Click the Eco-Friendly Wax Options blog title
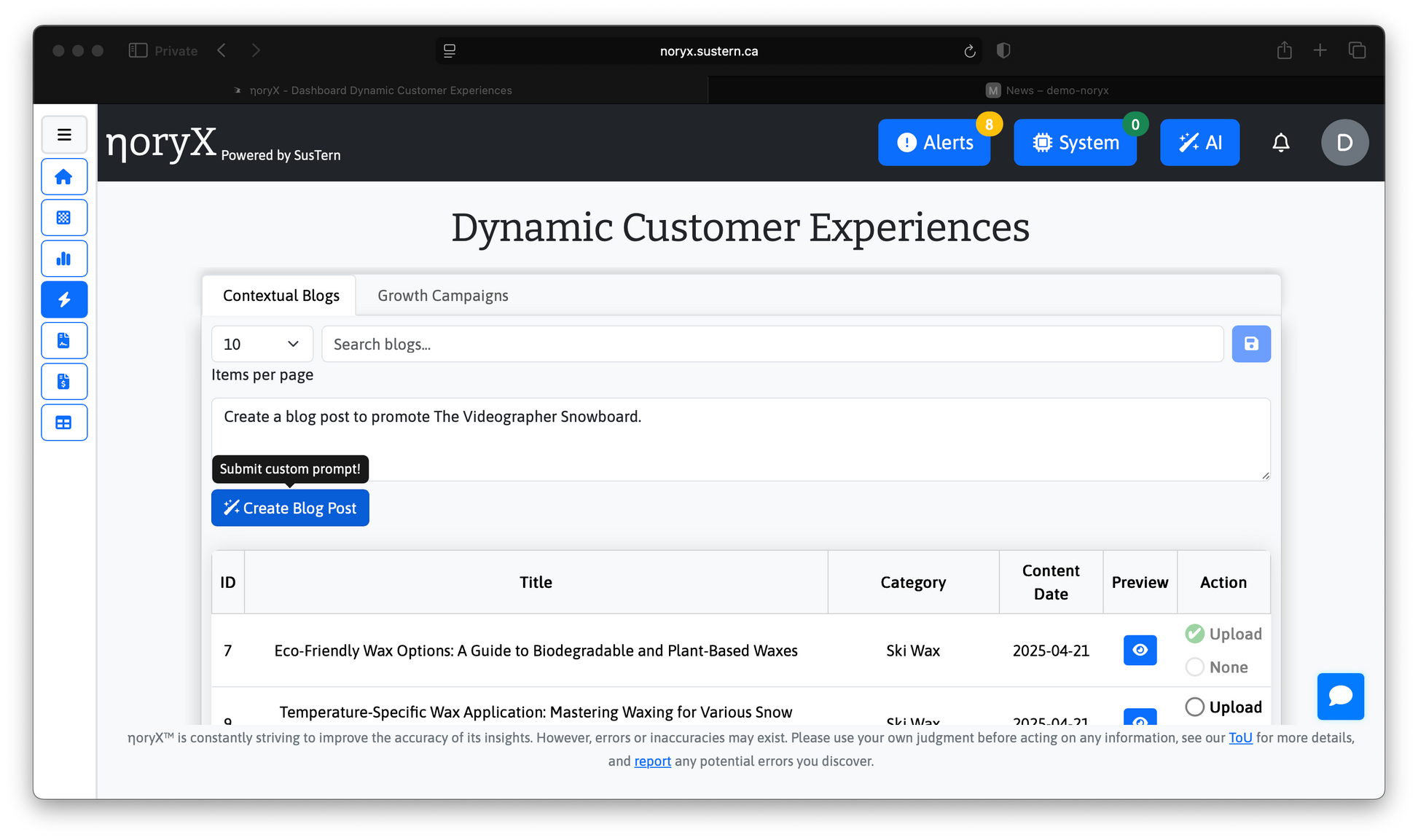 tap(536, 651)
